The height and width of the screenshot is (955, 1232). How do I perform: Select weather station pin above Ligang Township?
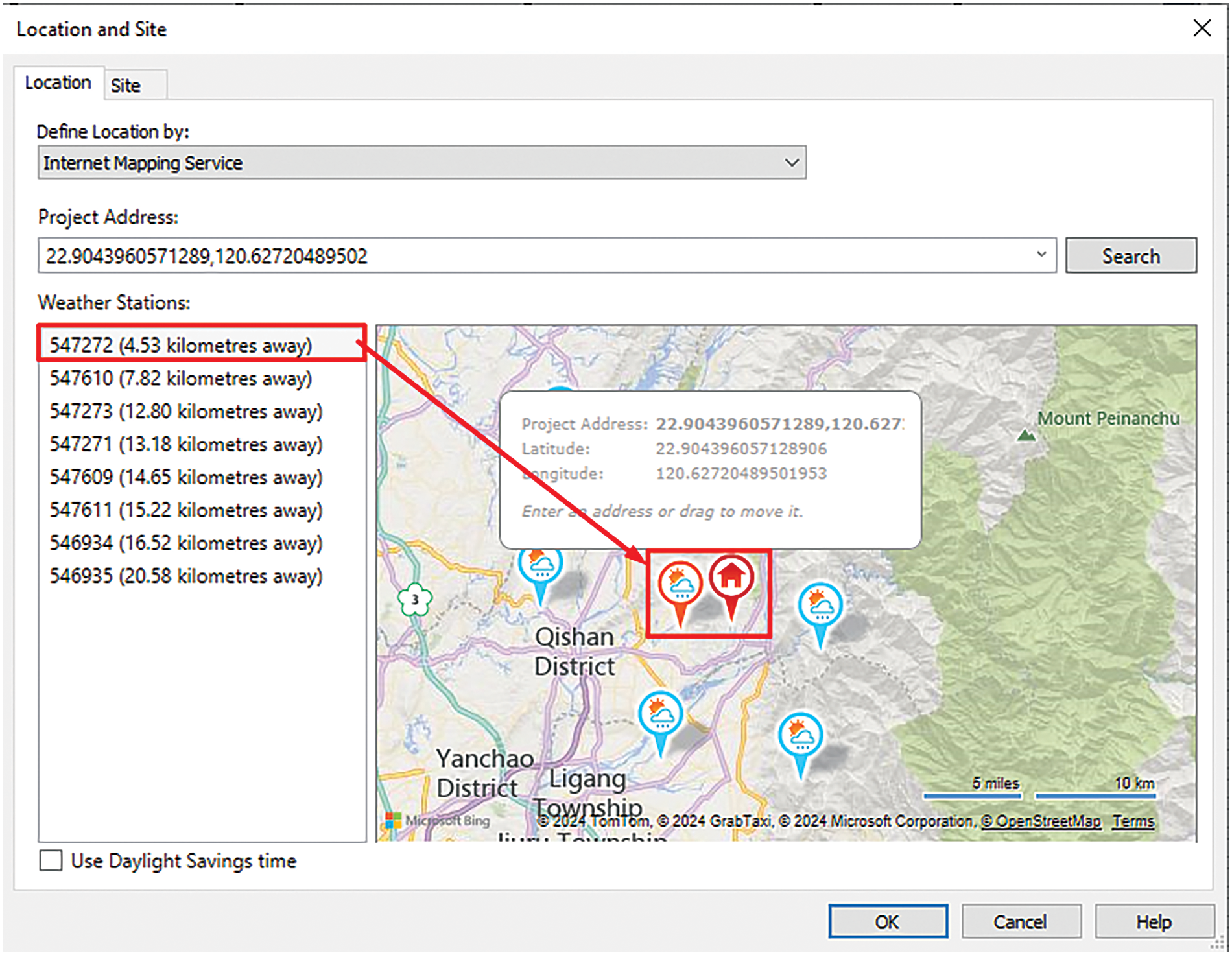click(x=661, y=714)
